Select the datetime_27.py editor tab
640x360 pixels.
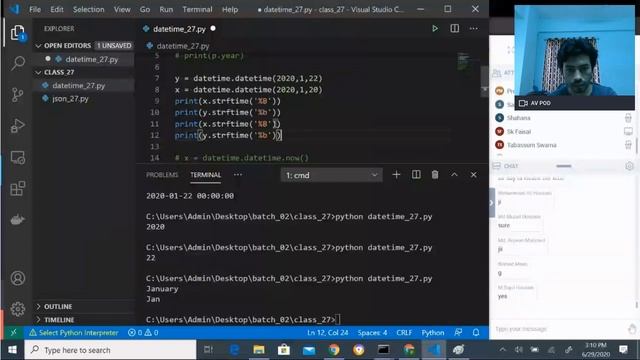[179, 29]
